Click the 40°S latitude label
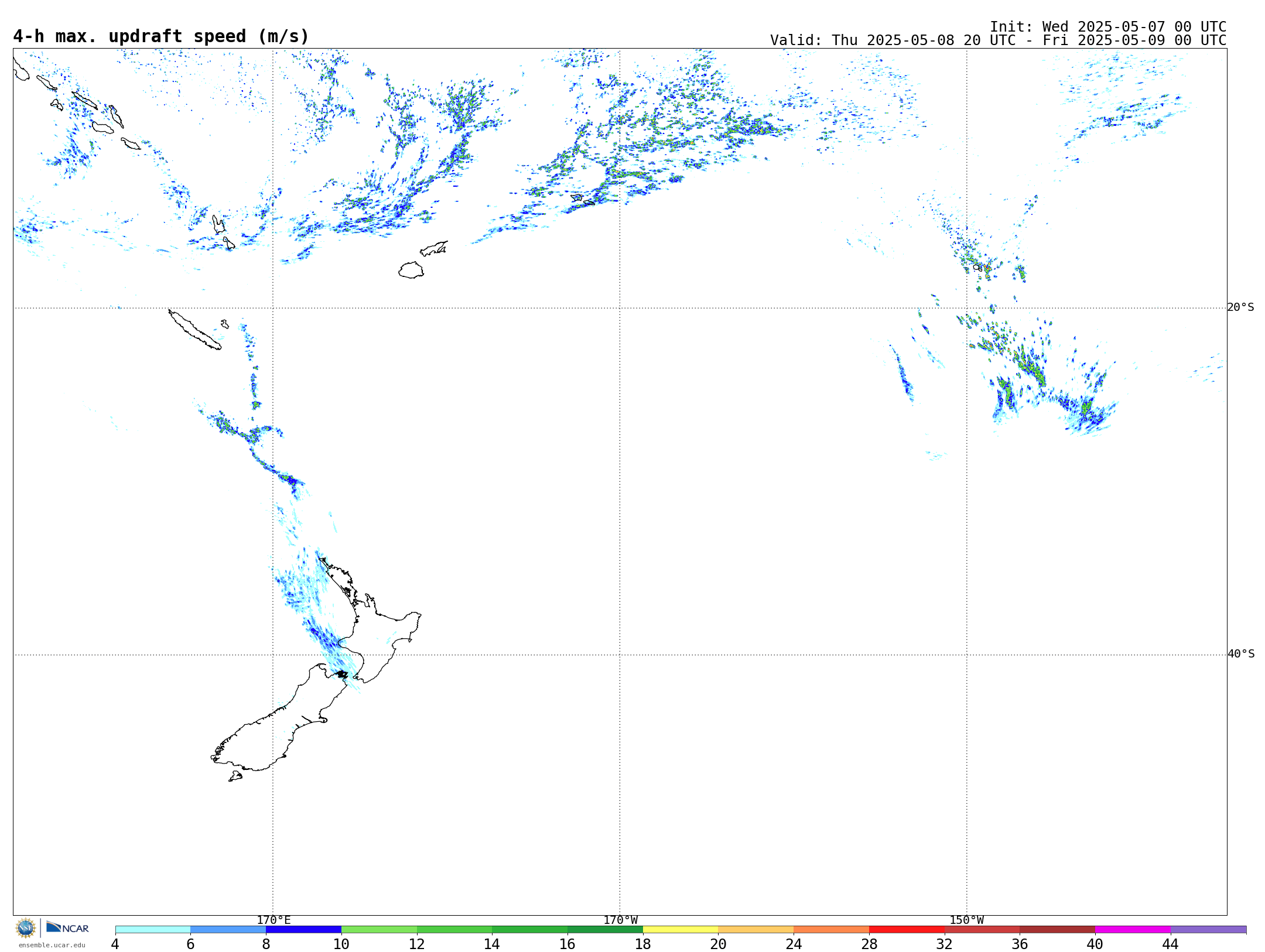The width and height of the screenshot is (1265, 952). [1241, 654]
